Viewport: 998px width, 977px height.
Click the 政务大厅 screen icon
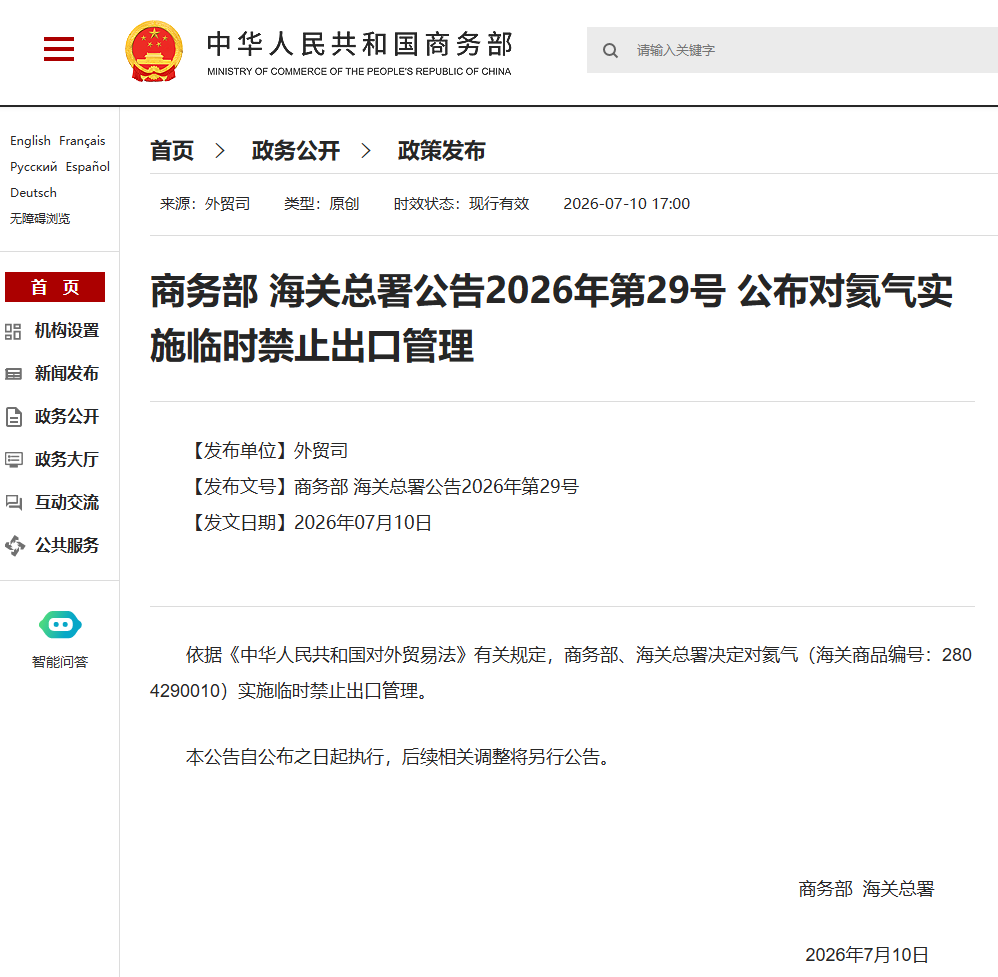click(13, 460)
